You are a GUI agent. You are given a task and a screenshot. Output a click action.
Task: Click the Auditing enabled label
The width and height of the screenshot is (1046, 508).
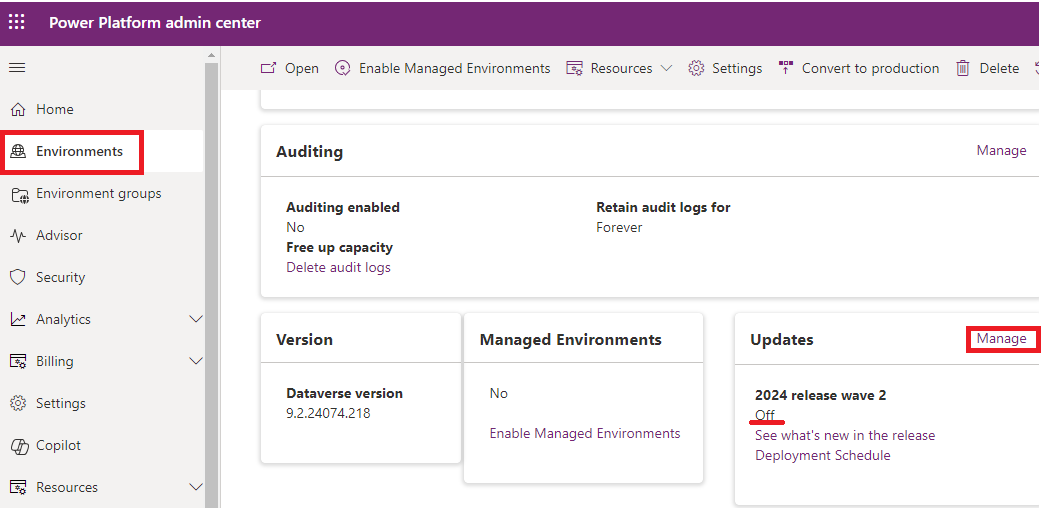(x=343, y=207)
